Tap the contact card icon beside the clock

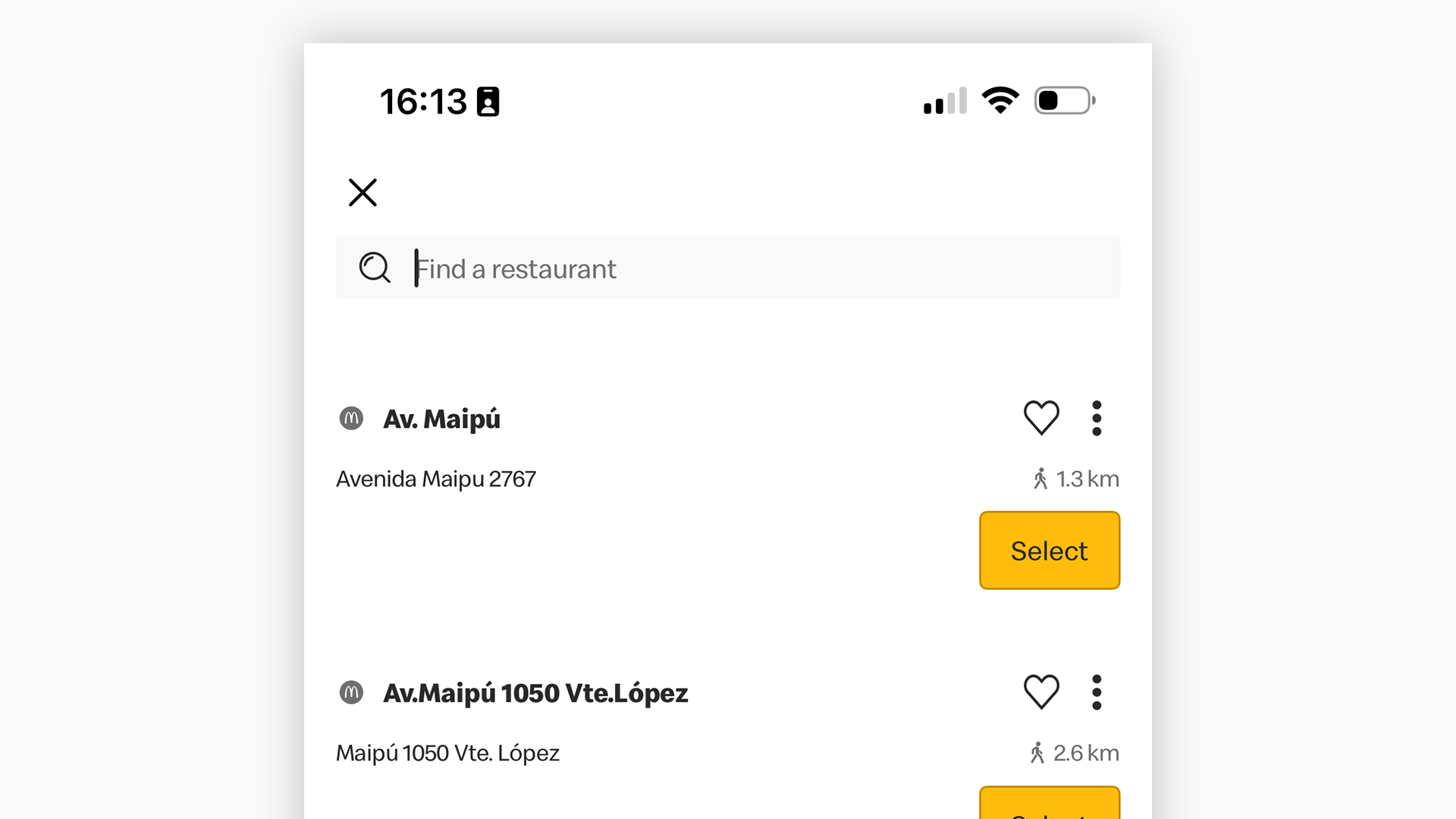pos(488,102)
